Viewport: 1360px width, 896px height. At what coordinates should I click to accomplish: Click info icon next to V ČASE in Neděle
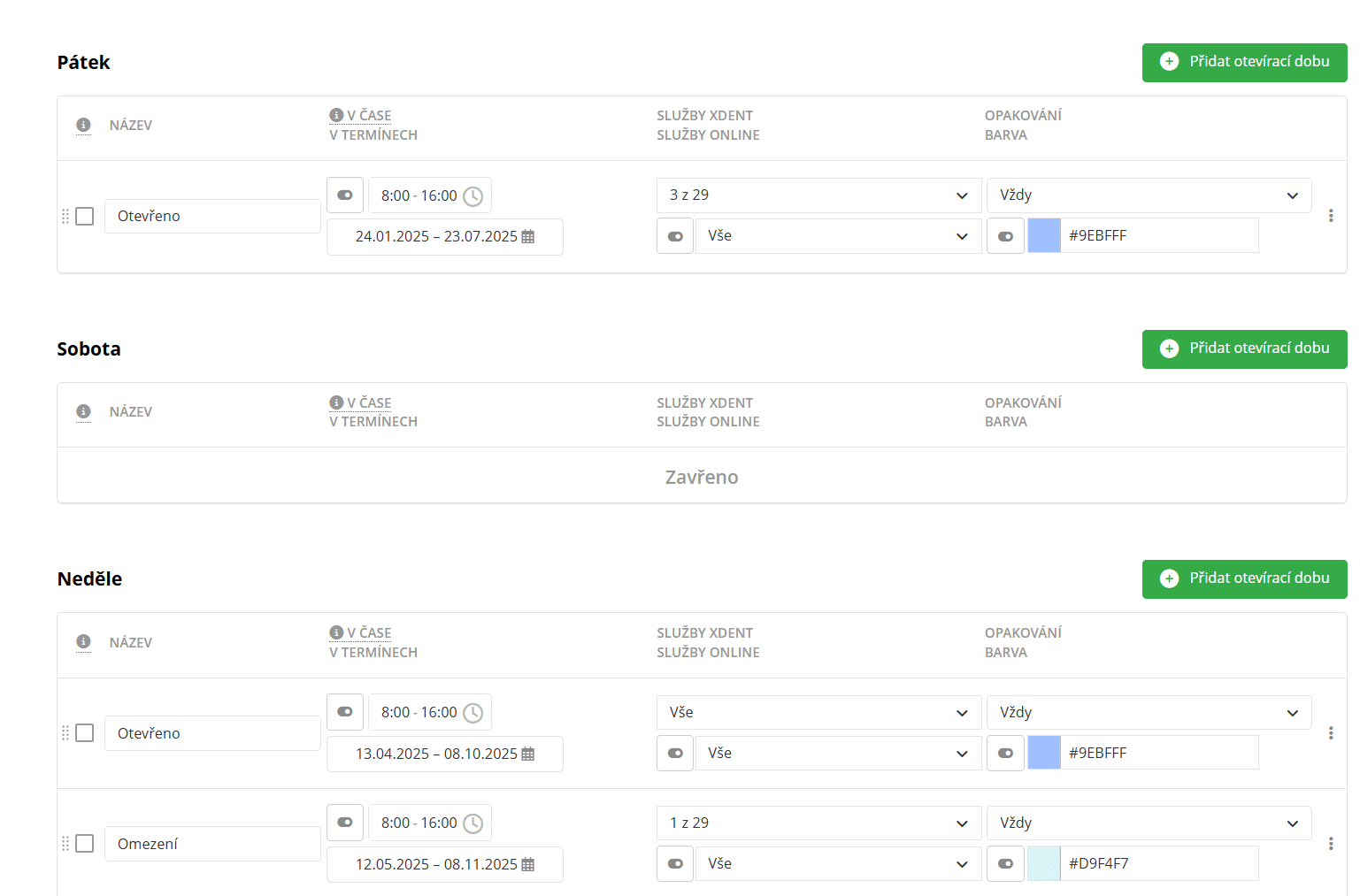[336, 632]
